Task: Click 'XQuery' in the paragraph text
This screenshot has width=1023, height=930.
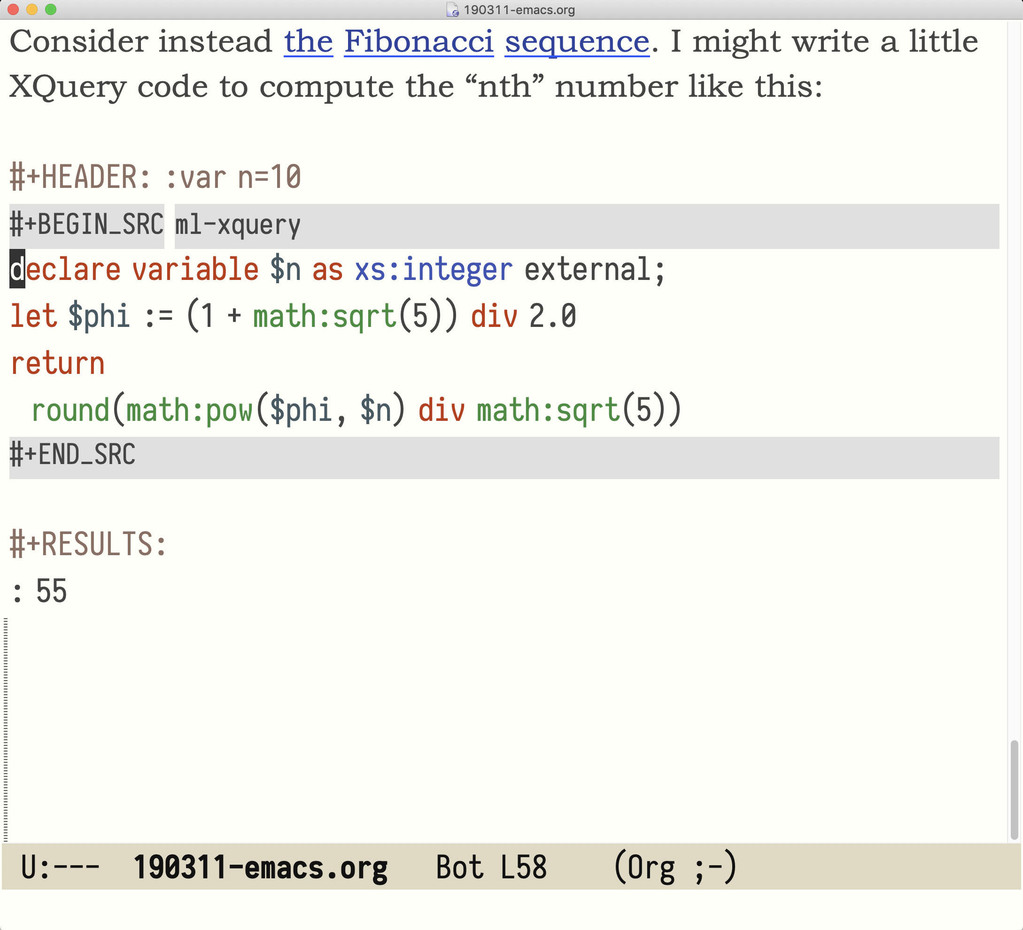Action: (x=67, y=87)
